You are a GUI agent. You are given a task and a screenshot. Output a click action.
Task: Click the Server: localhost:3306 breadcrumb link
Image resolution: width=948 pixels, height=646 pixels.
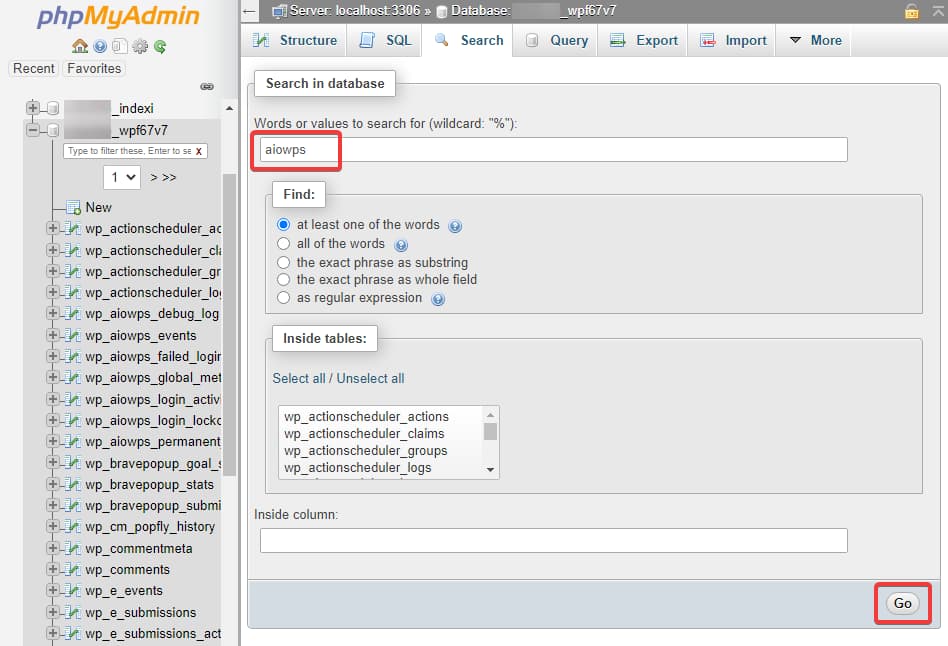click(x=354, y=10)
